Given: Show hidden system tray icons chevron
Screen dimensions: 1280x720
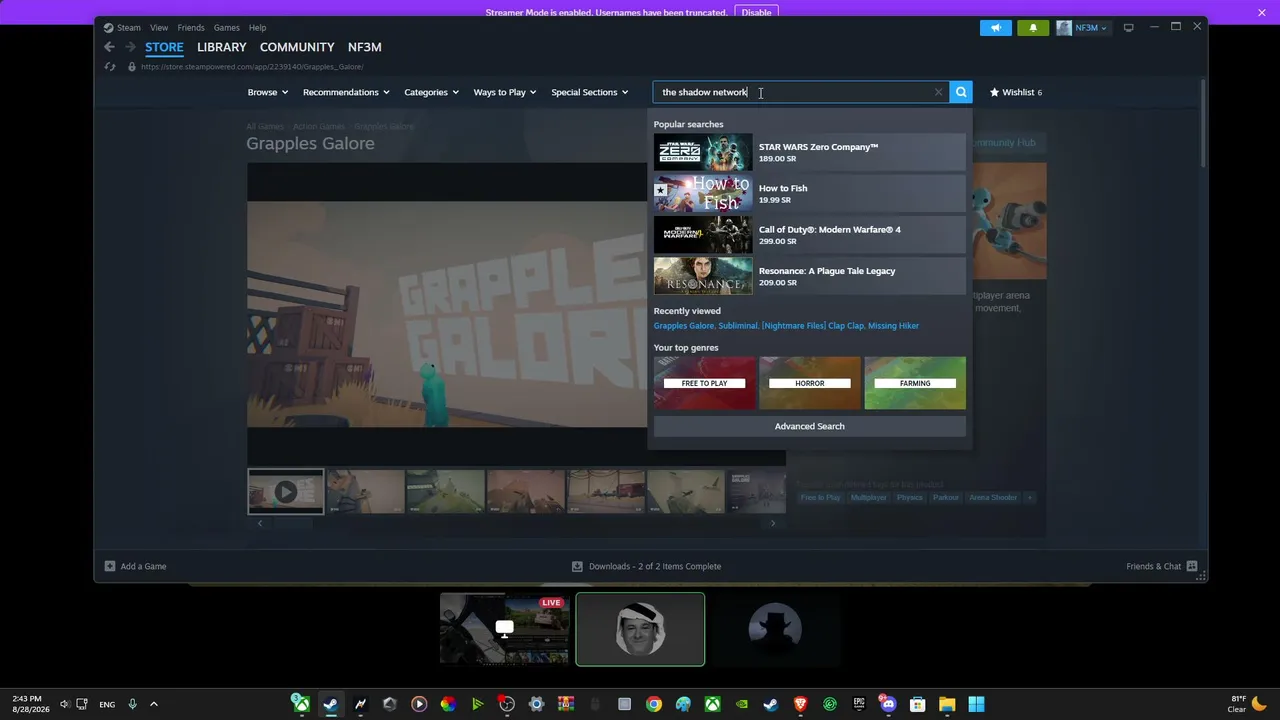Looking at the screenshot, I should [154, 704].
